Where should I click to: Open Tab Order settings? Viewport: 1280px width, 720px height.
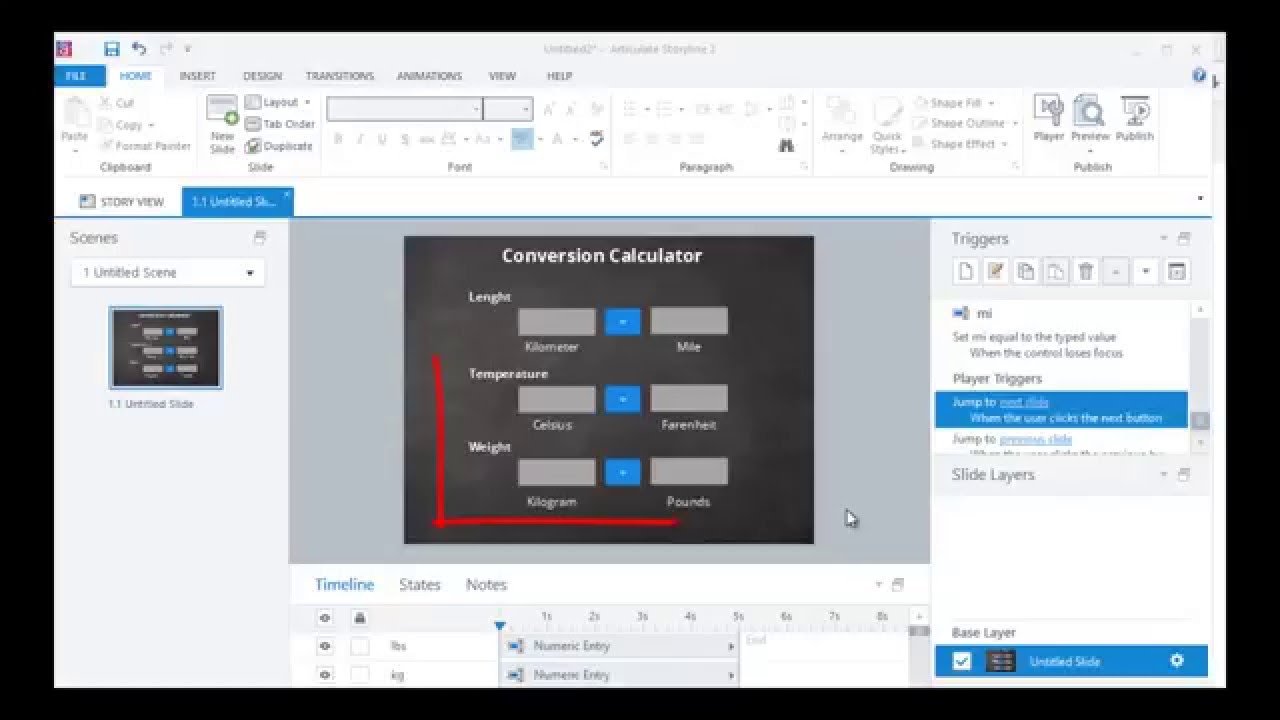click(x=280, y=124)
